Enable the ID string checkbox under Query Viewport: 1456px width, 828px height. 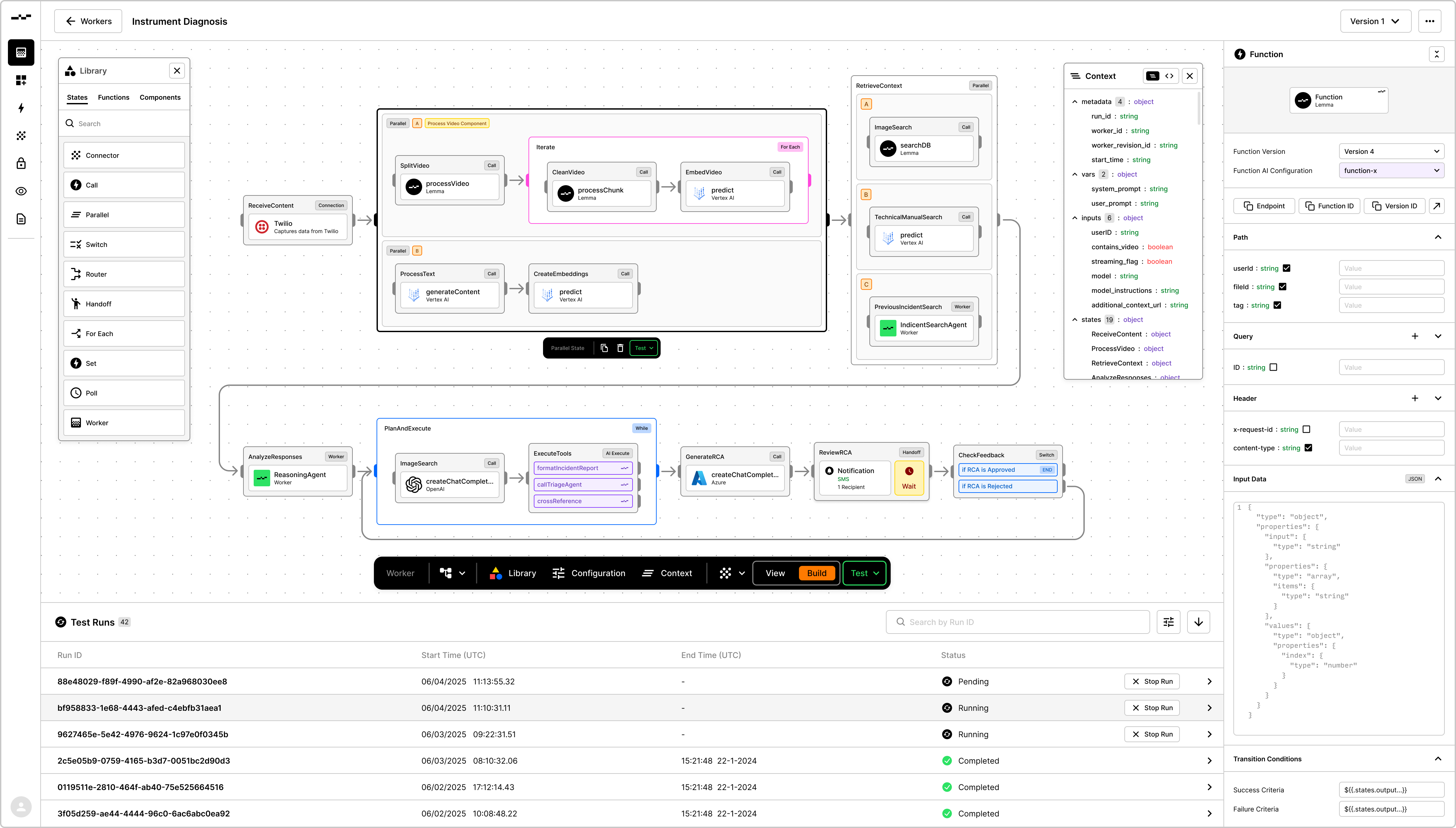[1273, 367]
